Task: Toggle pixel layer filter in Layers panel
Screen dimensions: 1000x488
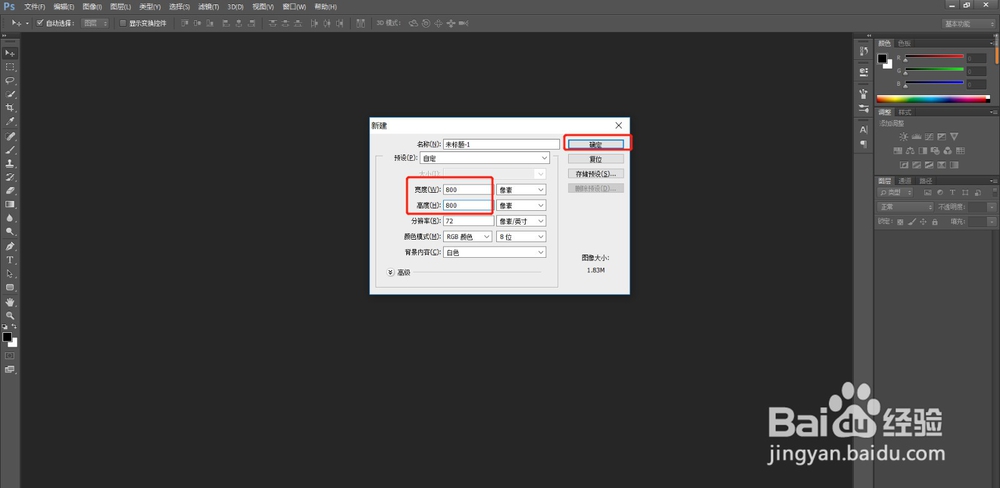Action: pos(927,193)
